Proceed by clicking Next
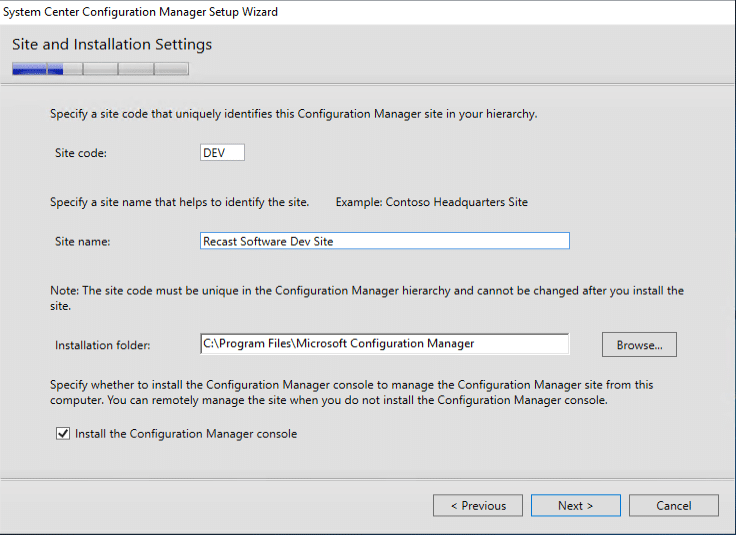The width and height of the screenshot is (736, 535). [x=575, y=506]
